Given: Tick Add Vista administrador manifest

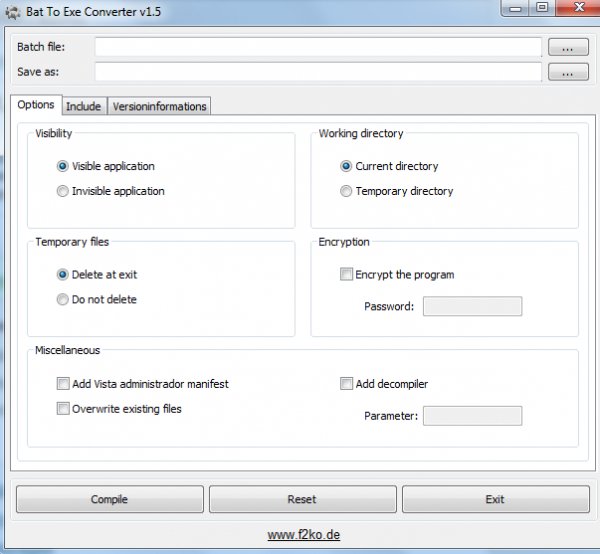Looking at the screenshot, I should click(63, 383).
